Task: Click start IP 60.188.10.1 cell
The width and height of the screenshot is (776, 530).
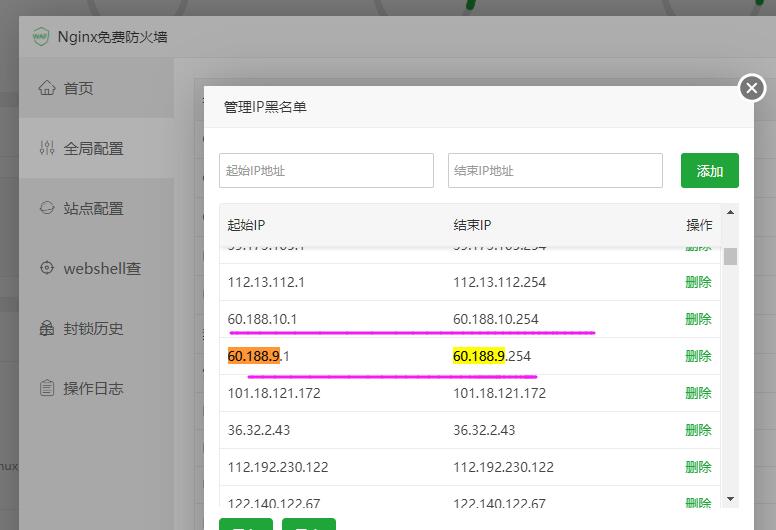Action: pos(262,319)
